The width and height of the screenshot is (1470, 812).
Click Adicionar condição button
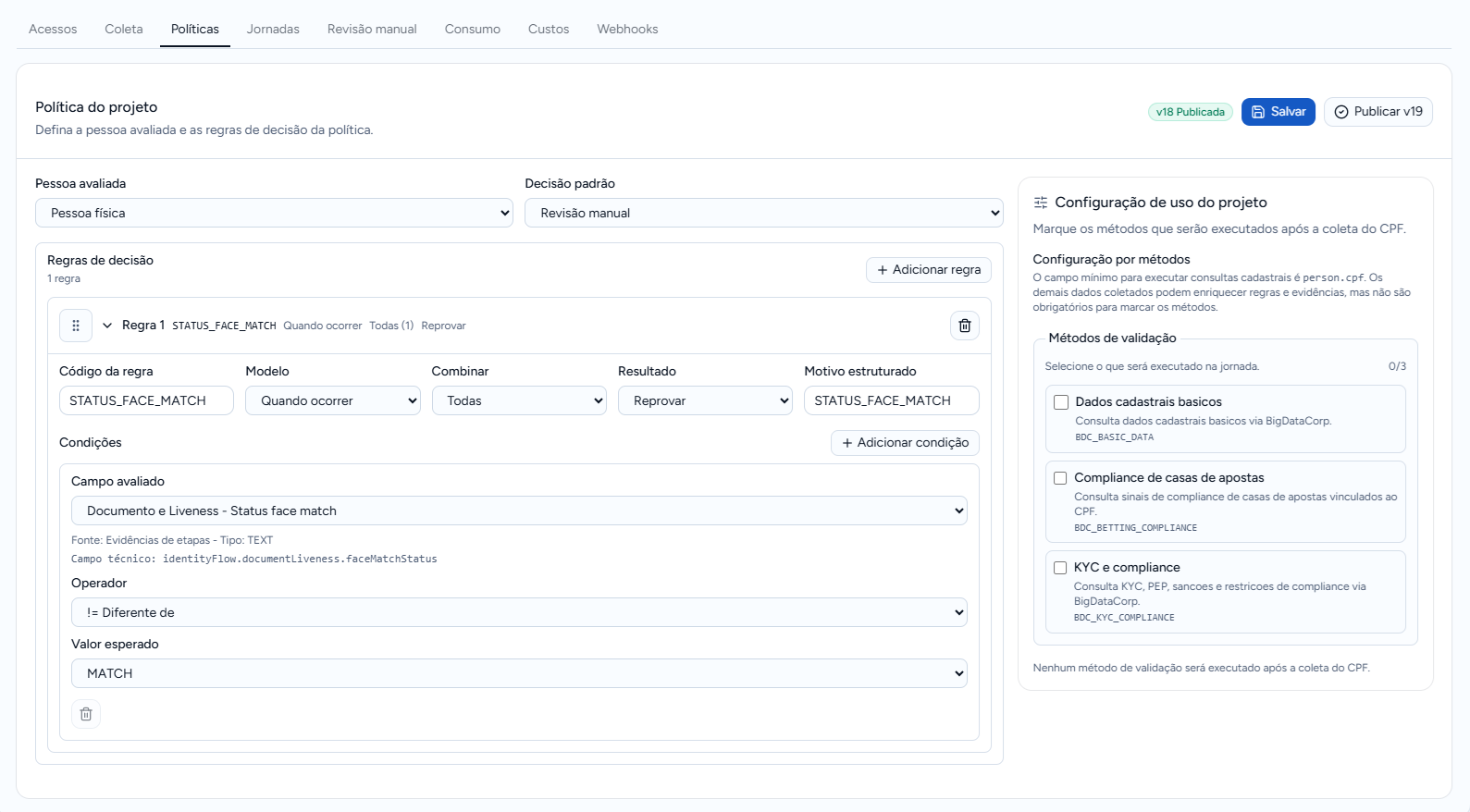click(x=905, y=443)
